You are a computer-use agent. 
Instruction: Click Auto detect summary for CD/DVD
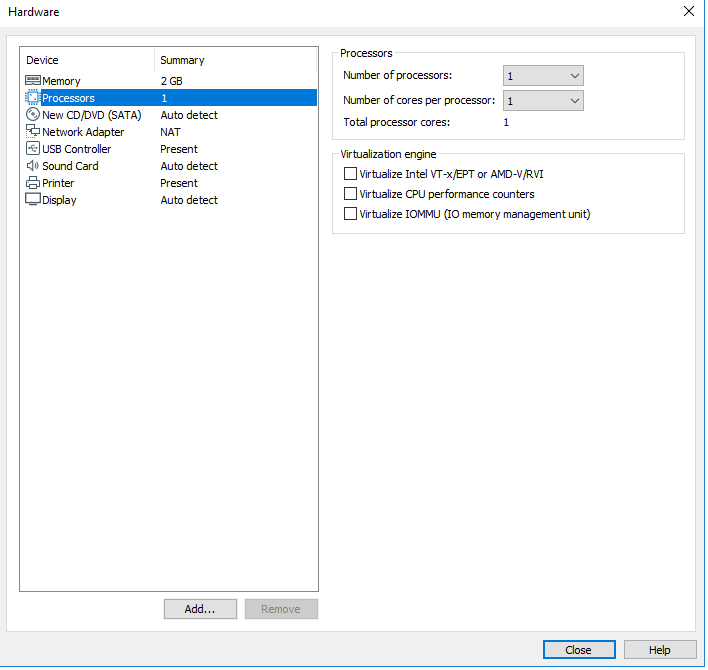[x=189, y=115]
